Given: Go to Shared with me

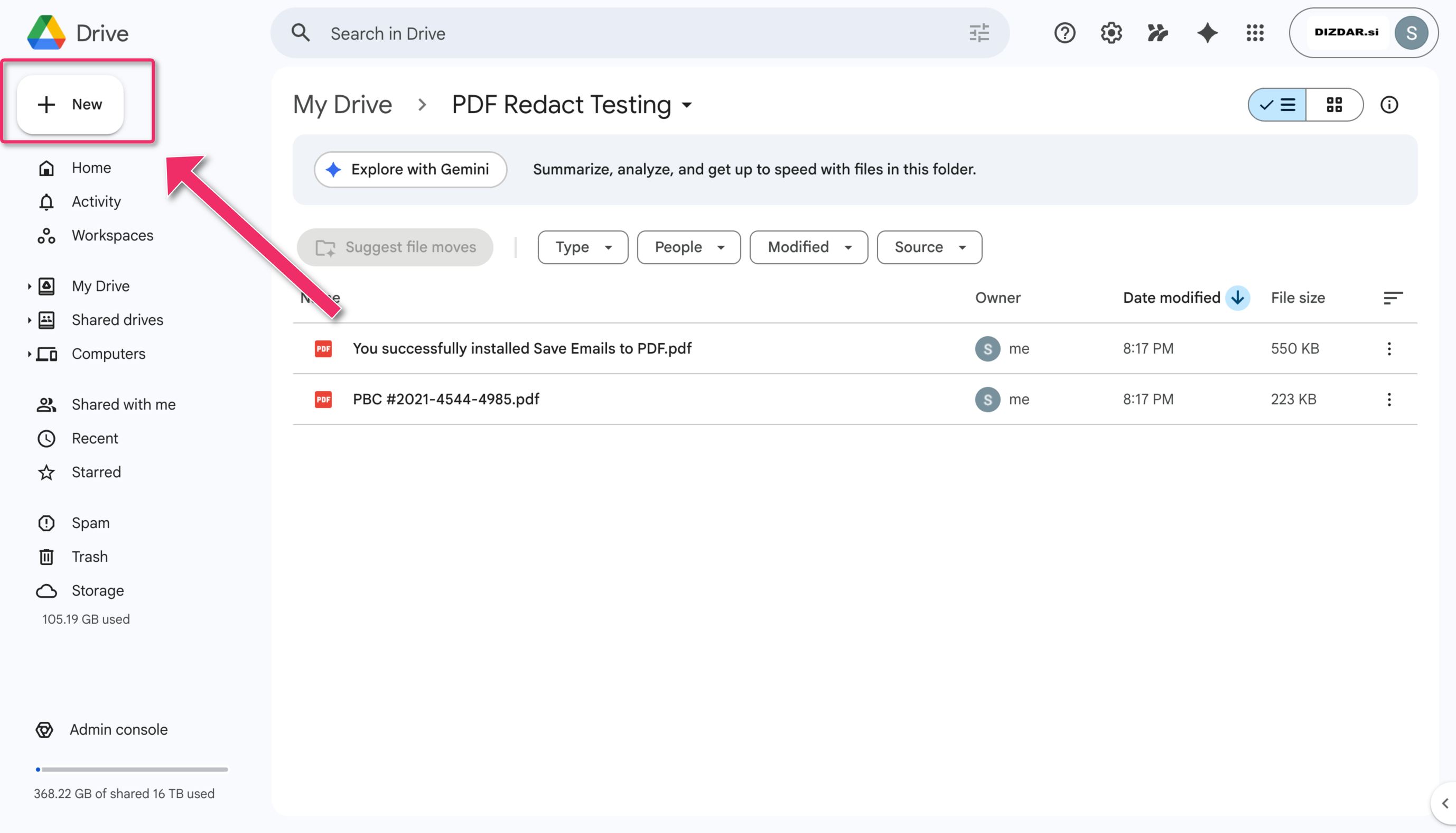Looking at the screenshot, I should [x=123, y=404].
